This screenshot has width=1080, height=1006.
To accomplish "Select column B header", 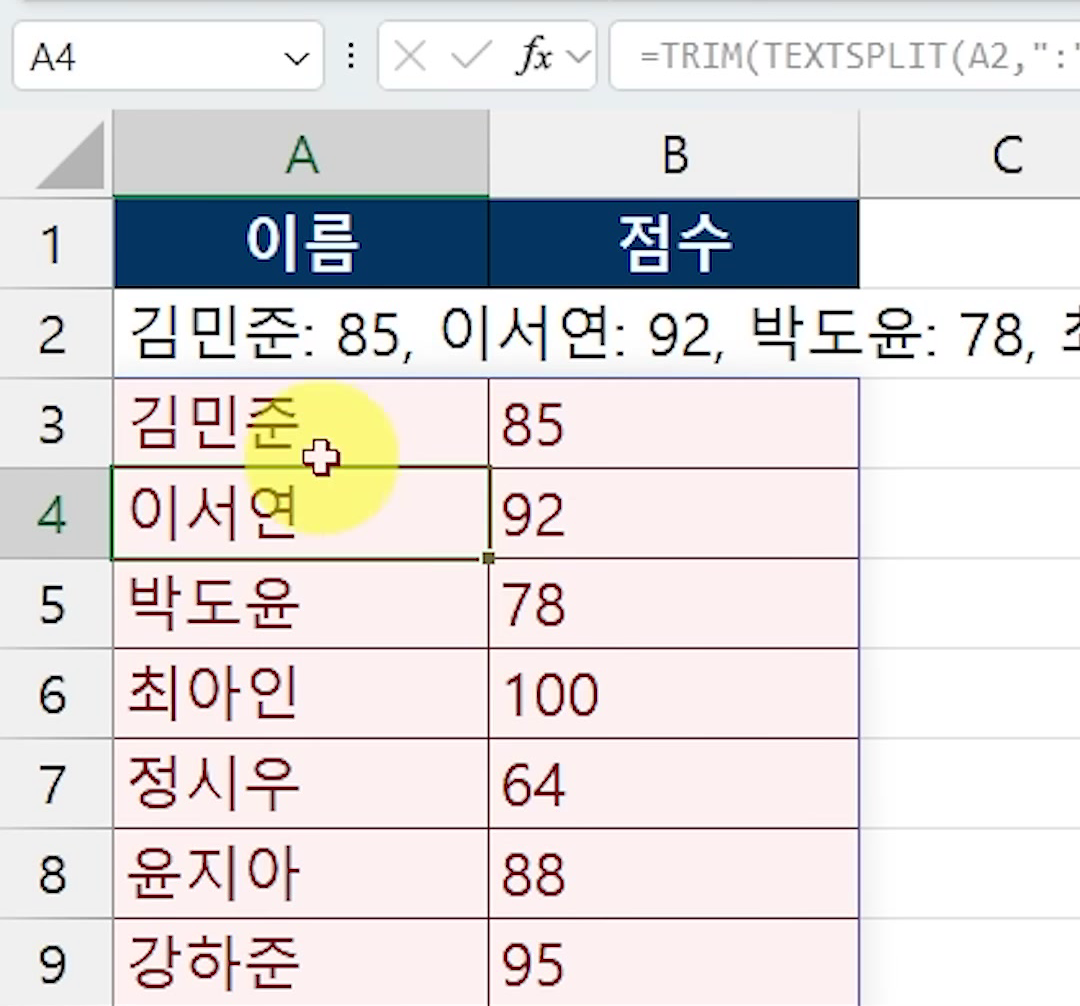I will pos(674,154).
